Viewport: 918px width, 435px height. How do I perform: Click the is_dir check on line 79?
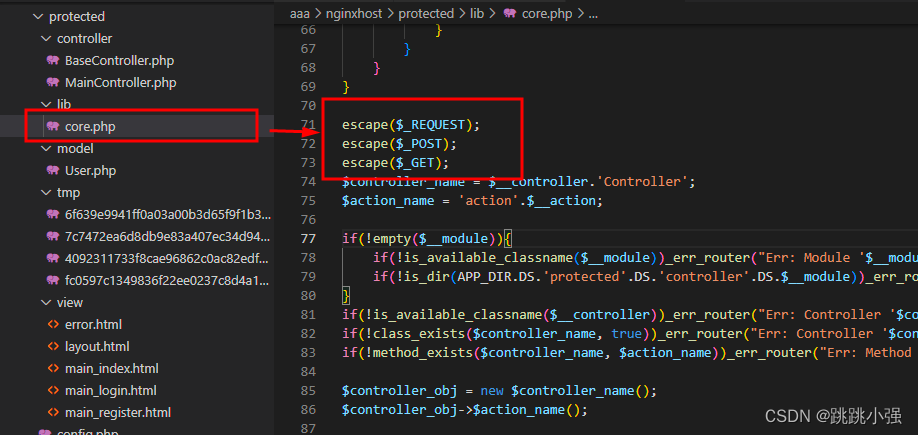pyautogui.click(x=645, y=276)
